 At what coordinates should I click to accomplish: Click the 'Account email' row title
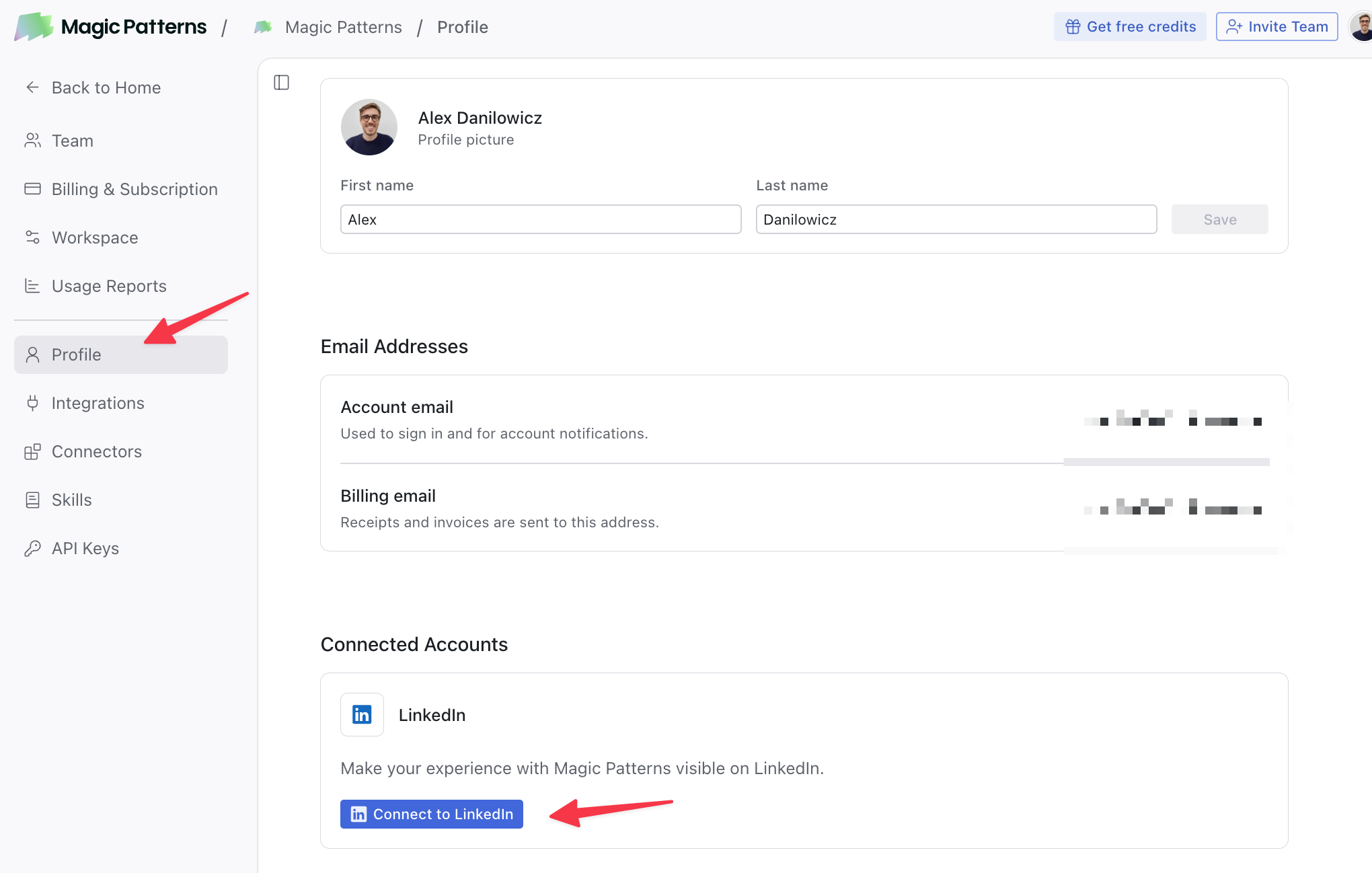397,407
